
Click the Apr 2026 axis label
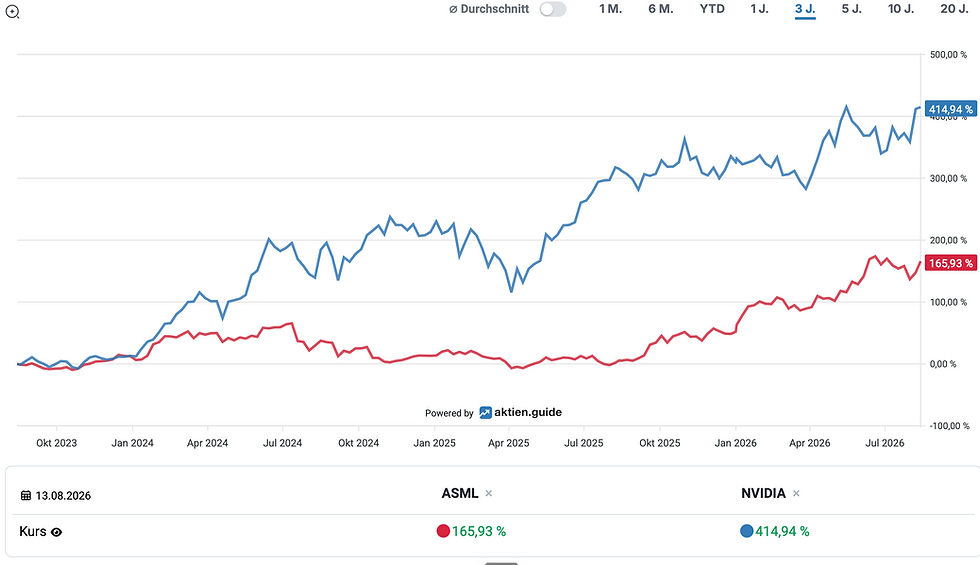[810, 443]
